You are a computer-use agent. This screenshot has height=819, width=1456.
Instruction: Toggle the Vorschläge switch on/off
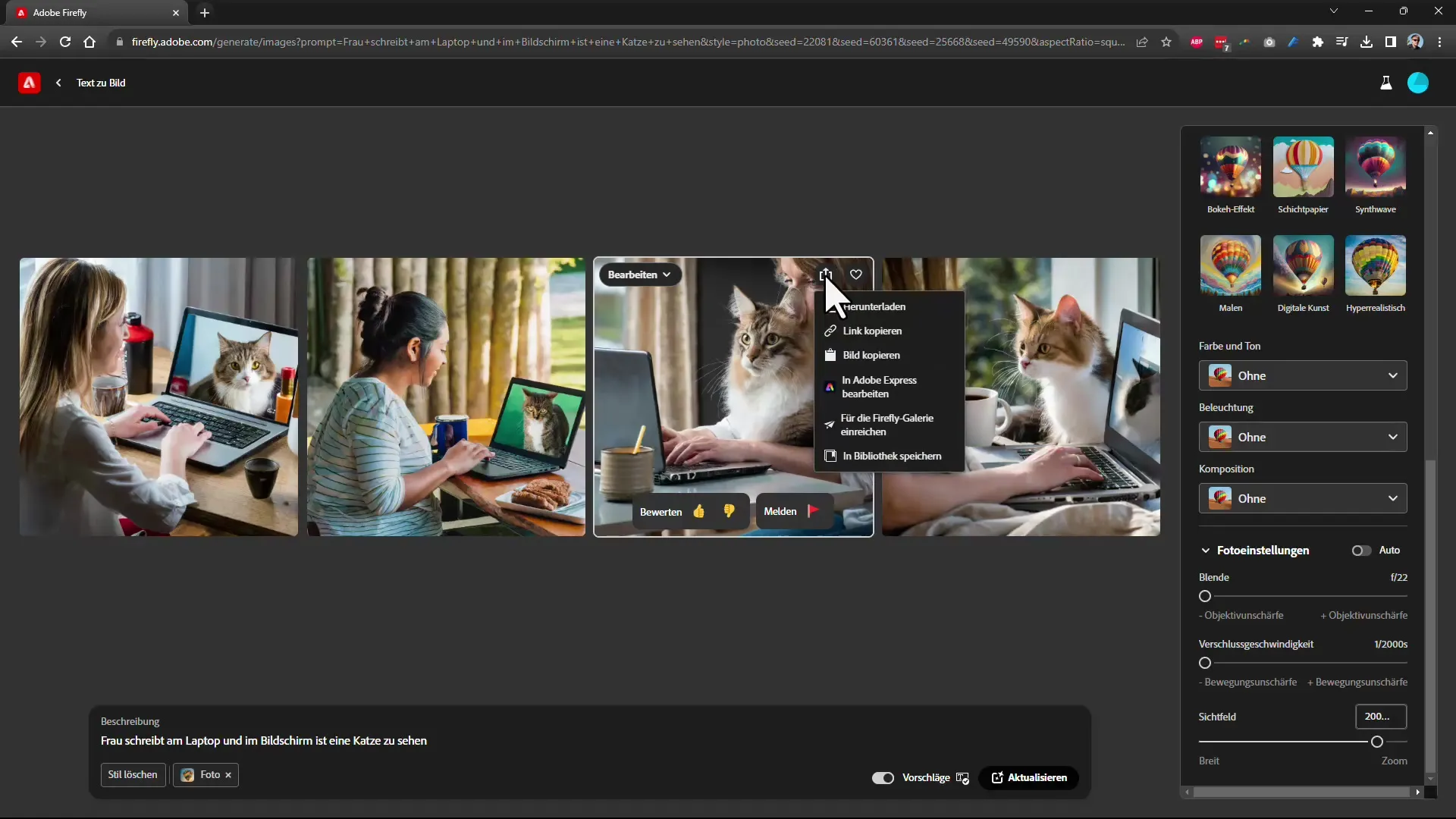[x=883, y=777]
